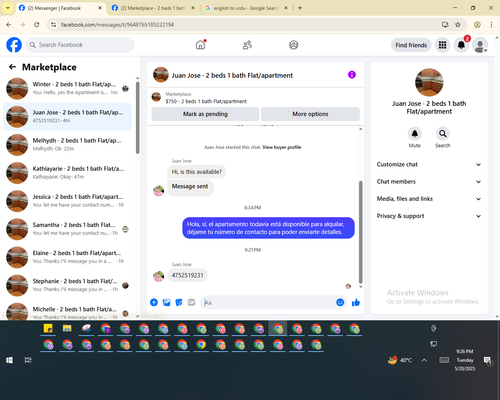Image resolution: width=500 pixels, height=400 pixels.
Task: Click the "Hi, is this available?" message
Action: click(197, 172)
